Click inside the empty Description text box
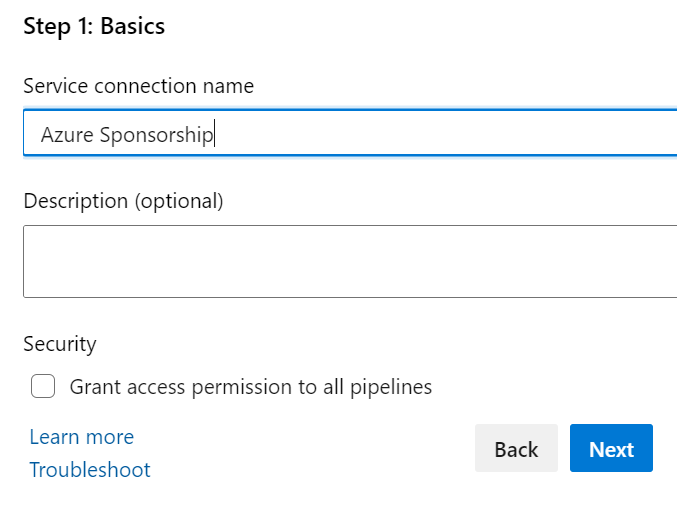This screenshot has height=515, width=677. (x=350, y=261)
